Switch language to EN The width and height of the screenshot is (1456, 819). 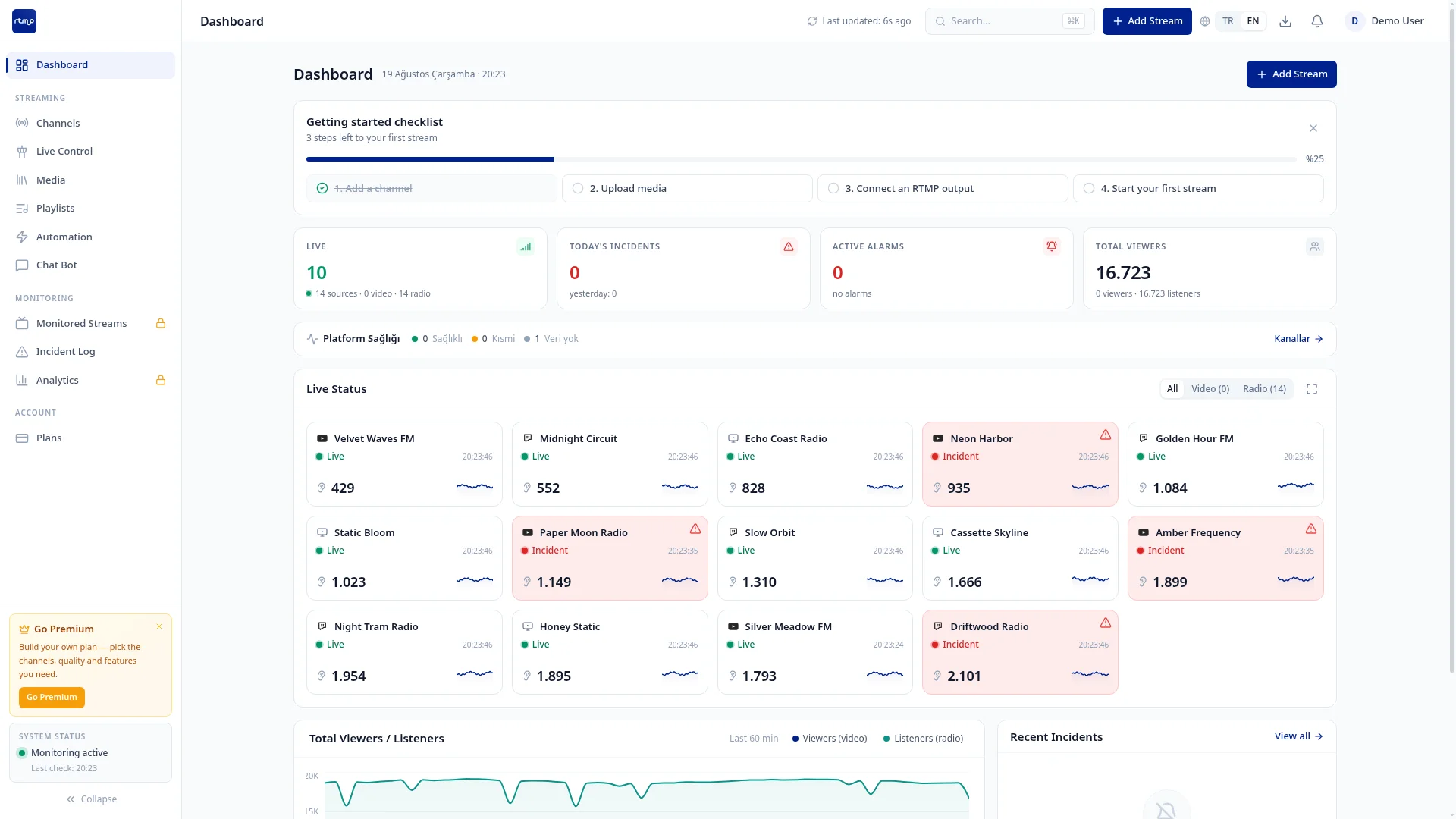[1253, 21]
